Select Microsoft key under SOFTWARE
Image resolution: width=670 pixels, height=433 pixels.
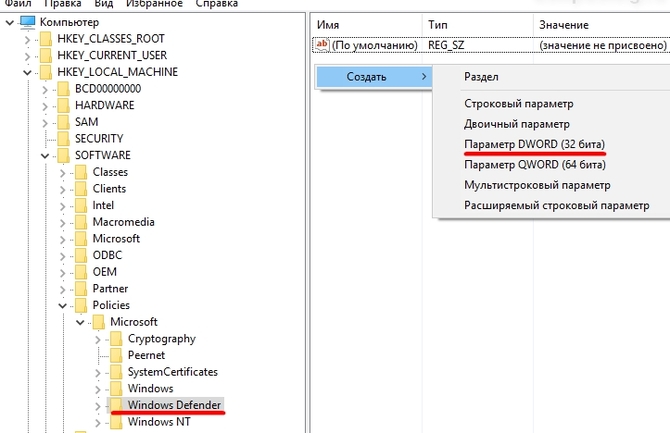[x=116, y=239]
